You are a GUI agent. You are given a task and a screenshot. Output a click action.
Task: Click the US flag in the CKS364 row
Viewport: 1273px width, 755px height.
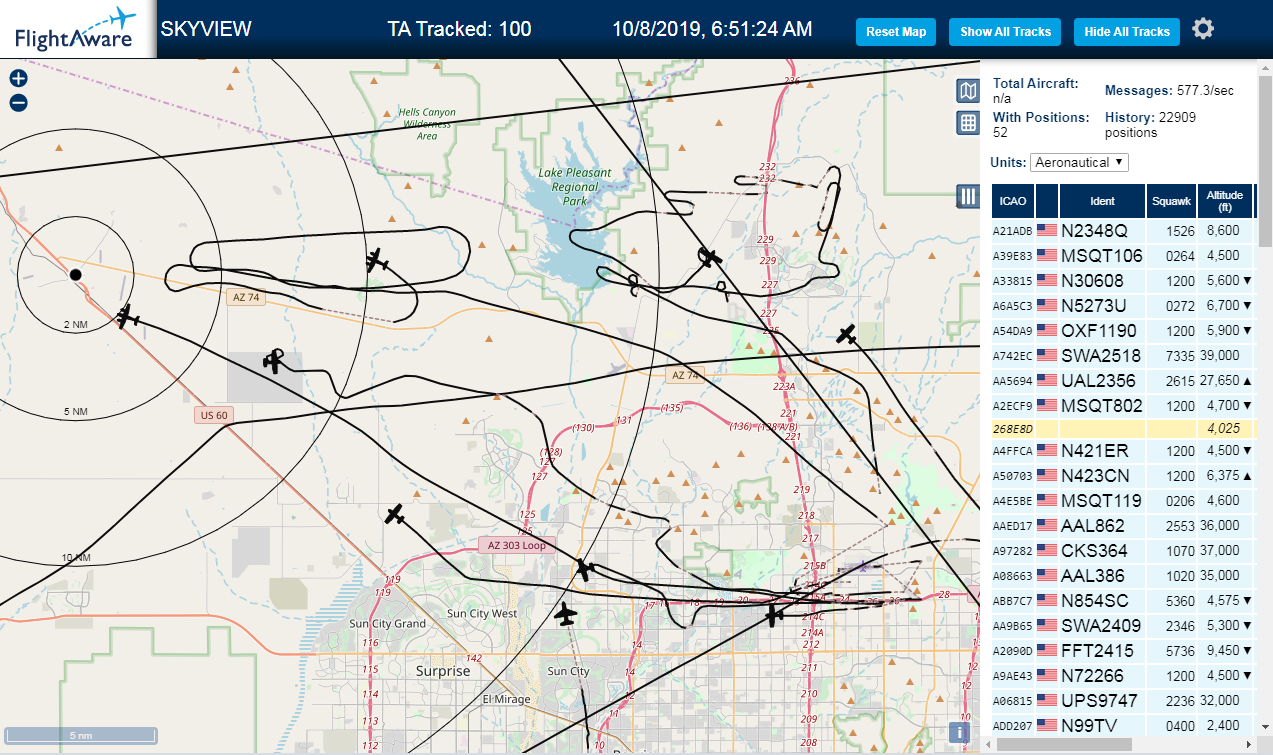[x=1047, y=550]
